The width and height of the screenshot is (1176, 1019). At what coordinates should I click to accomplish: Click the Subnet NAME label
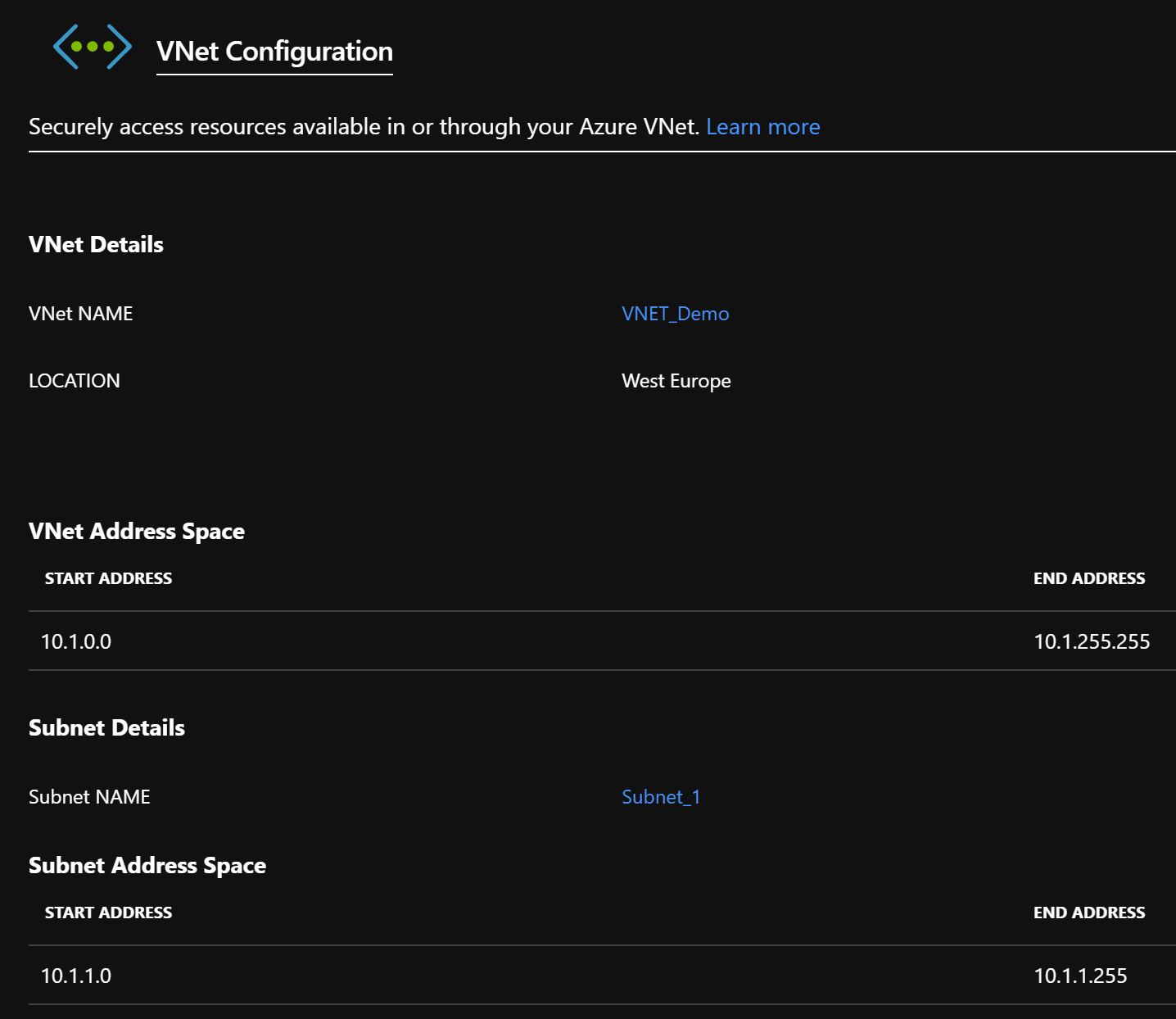tap(89, 797)
